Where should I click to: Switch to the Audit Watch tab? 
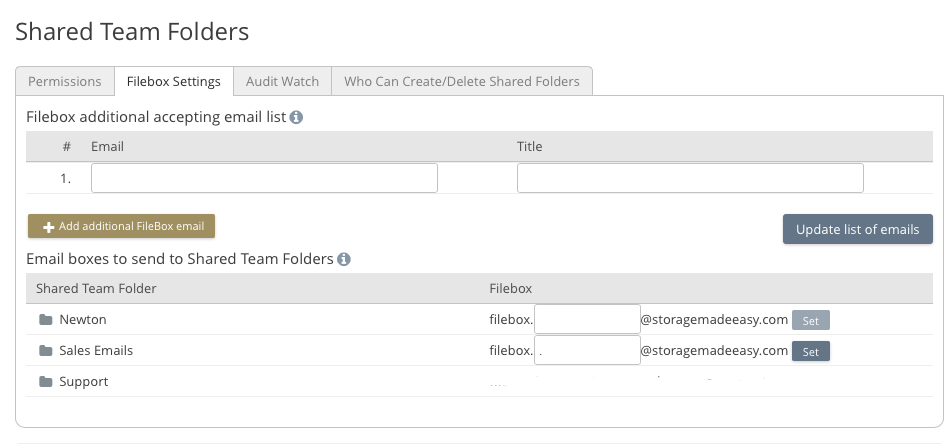point(283,81)
